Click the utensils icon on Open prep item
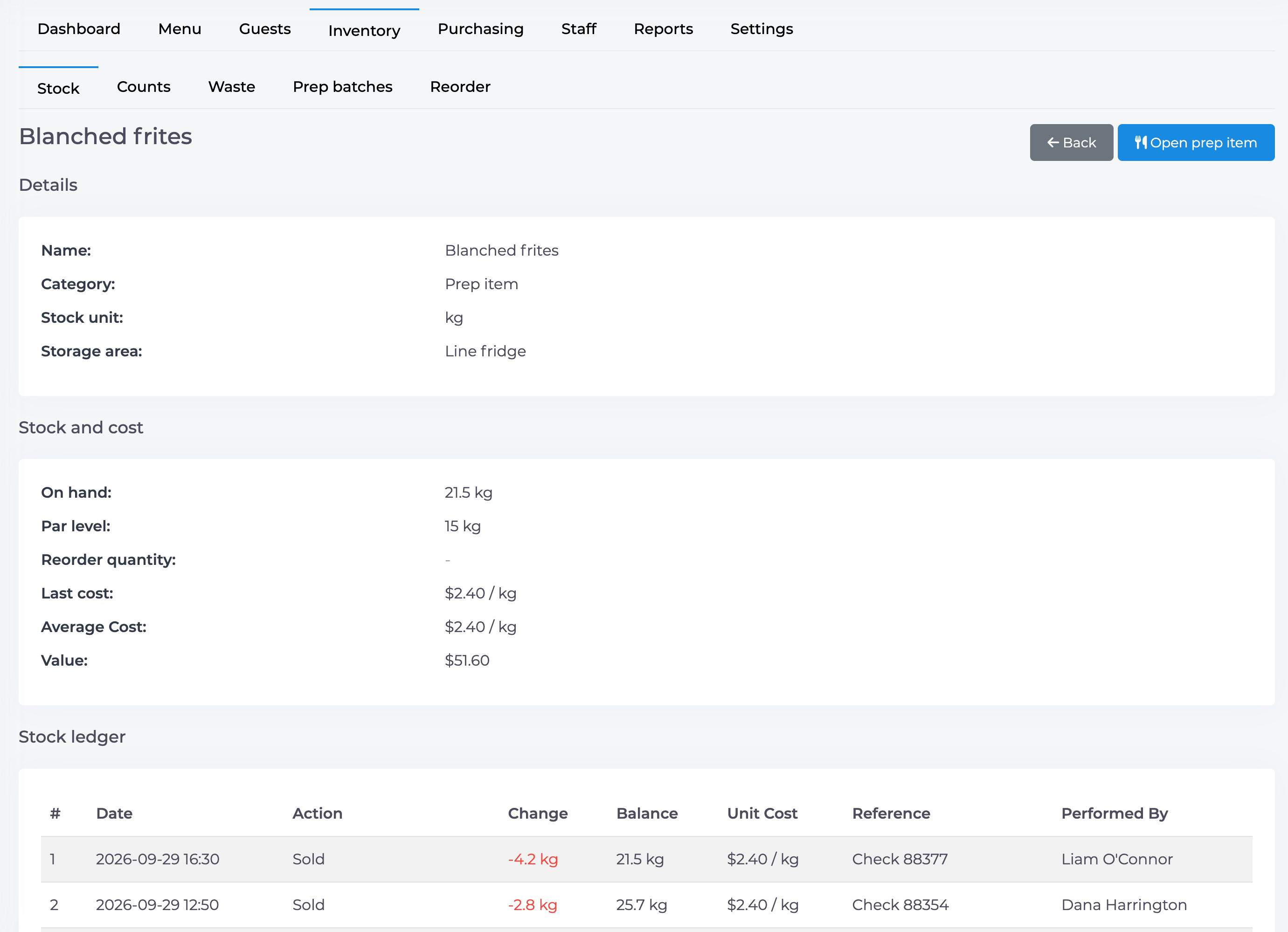Image resolution: width=1288 pixels, height=932 pixels. 1140,143
